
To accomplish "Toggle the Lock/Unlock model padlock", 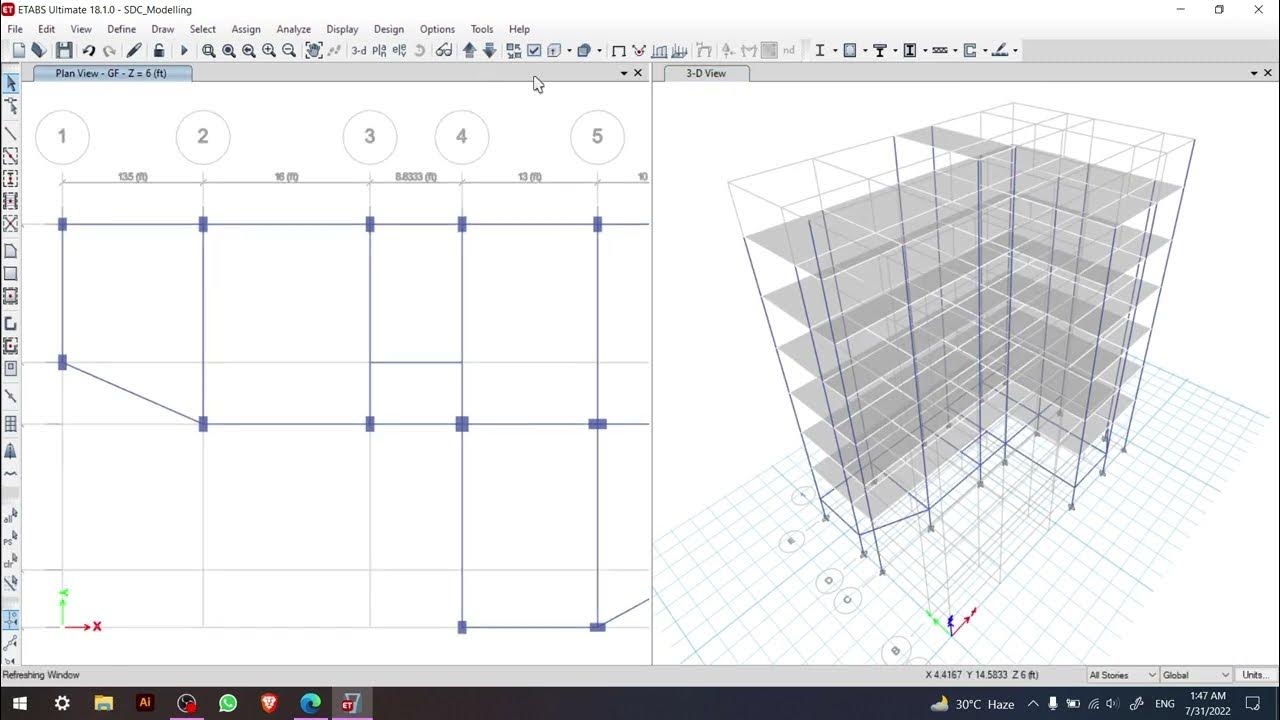I will (x=159, y=50).
